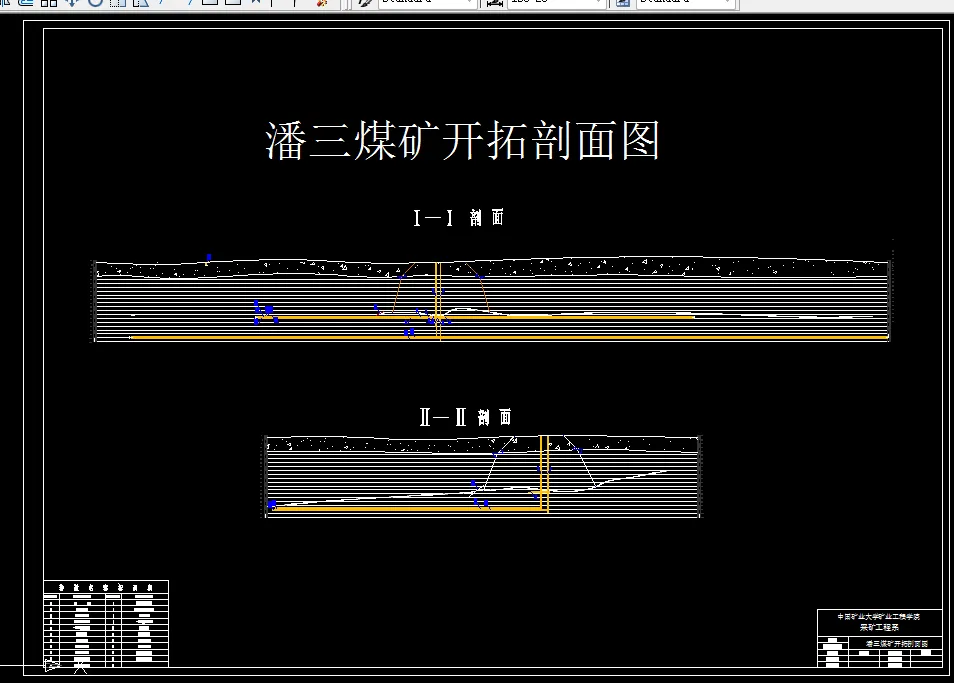Click the circle drawing tool icon
954x683 pixels.
pos(93,5)
